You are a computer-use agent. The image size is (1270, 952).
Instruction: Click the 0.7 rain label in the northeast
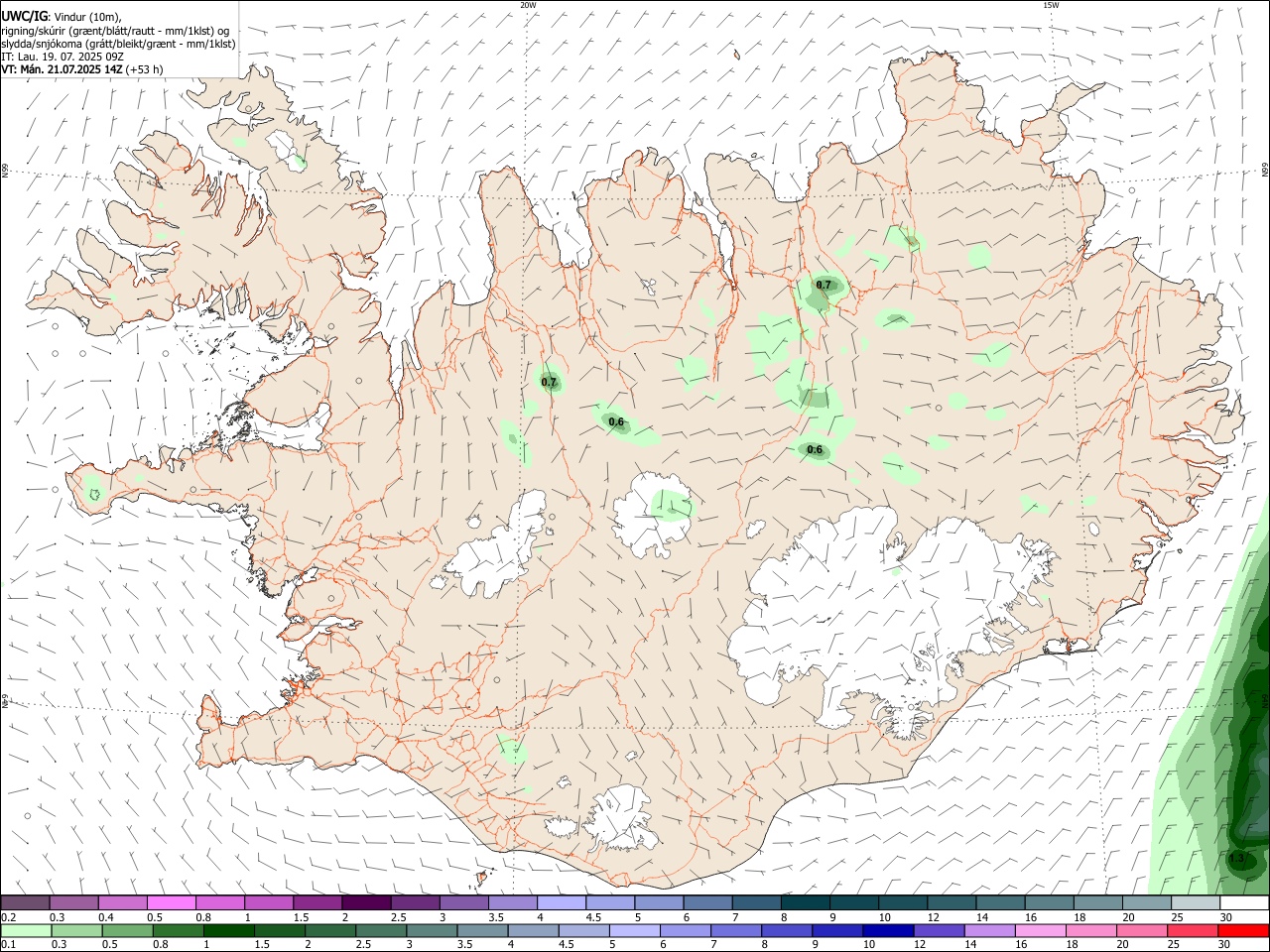(824, 285)
